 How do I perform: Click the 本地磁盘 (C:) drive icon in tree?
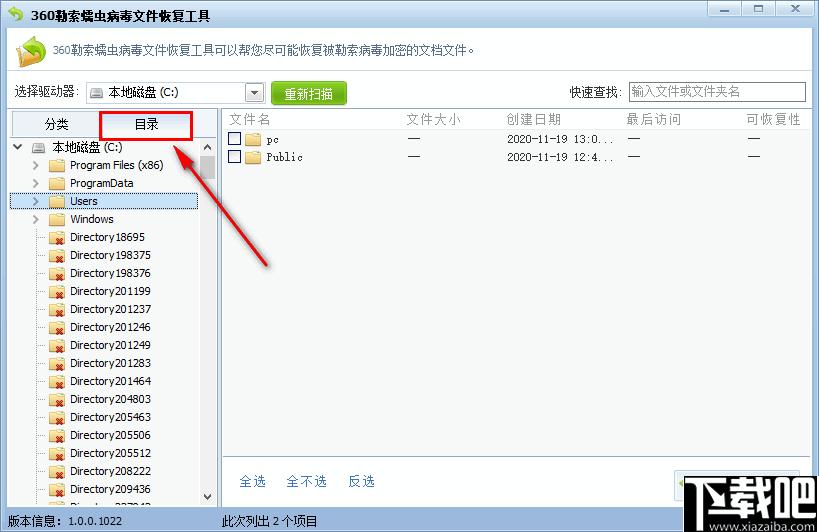point(39,148)
